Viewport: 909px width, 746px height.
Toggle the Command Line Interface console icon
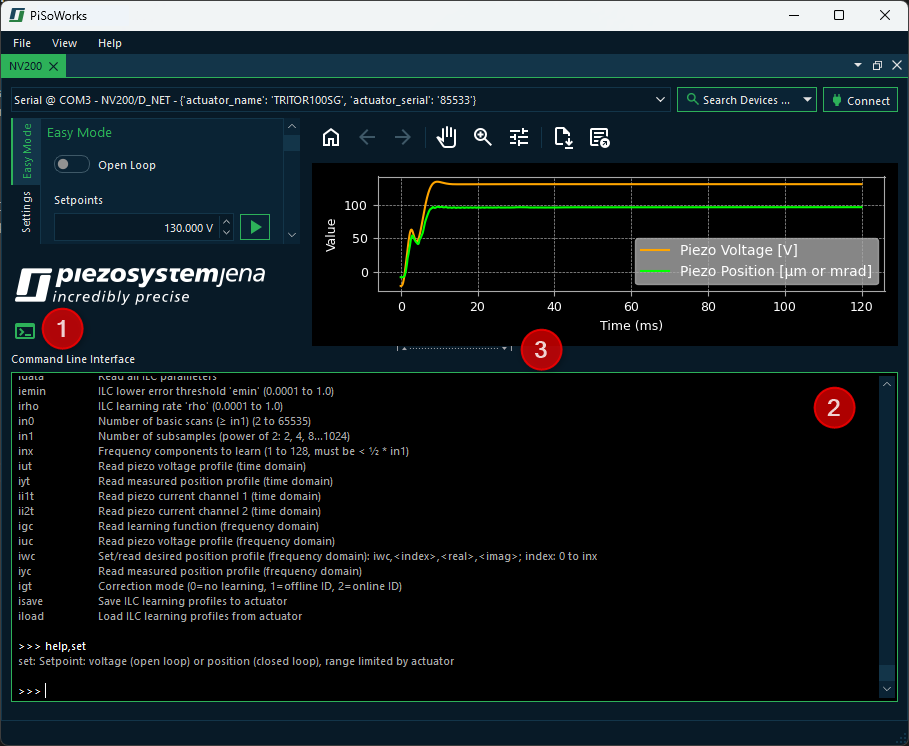coord(25,331)
